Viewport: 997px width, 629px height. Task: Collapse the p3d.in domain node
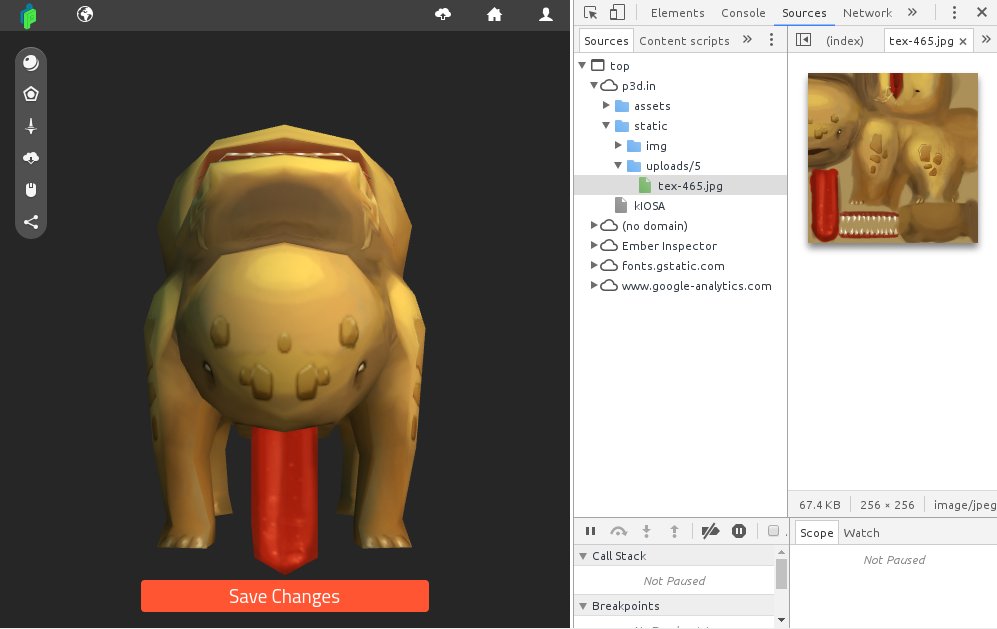coord(594,85)
